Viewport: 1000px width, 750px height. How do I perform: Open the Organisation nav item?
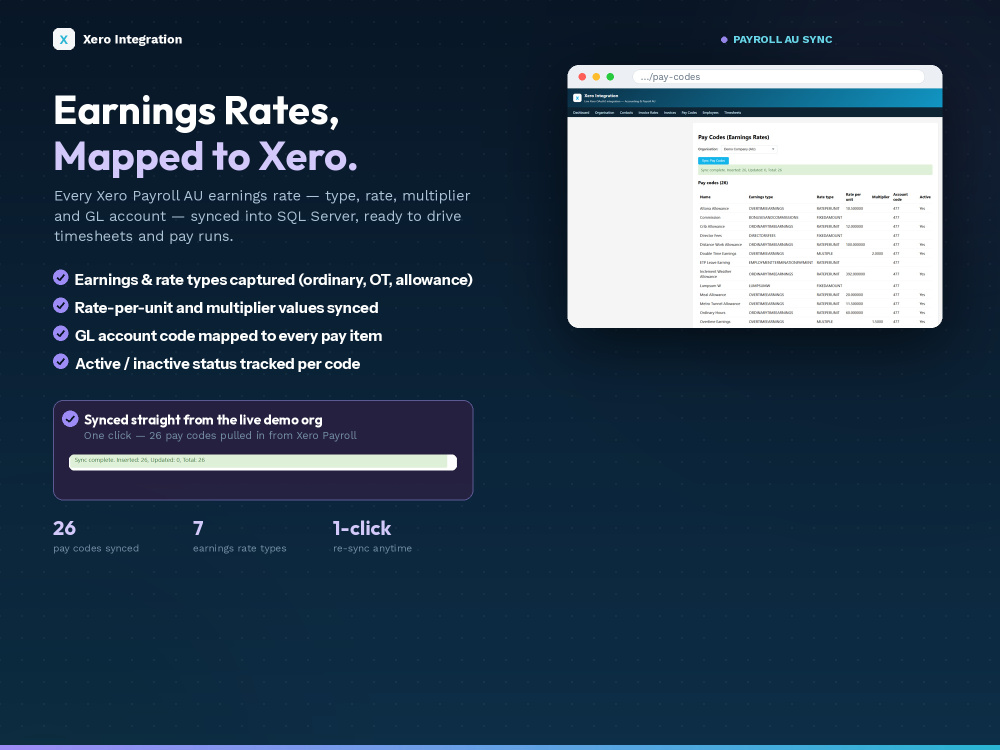[x=605, y=112]
